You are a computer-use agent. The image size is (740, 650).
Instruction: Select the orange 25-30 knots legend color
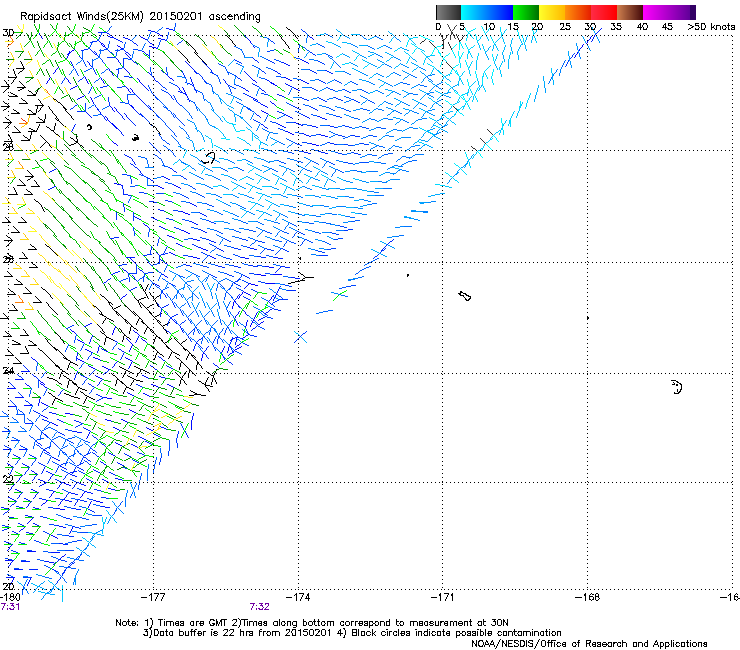click(578, 12)
